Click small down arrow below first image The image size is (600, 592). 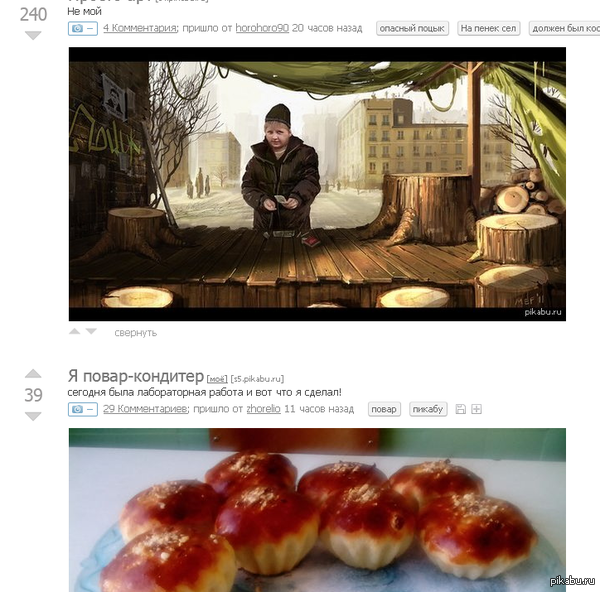tap(91, 331)
